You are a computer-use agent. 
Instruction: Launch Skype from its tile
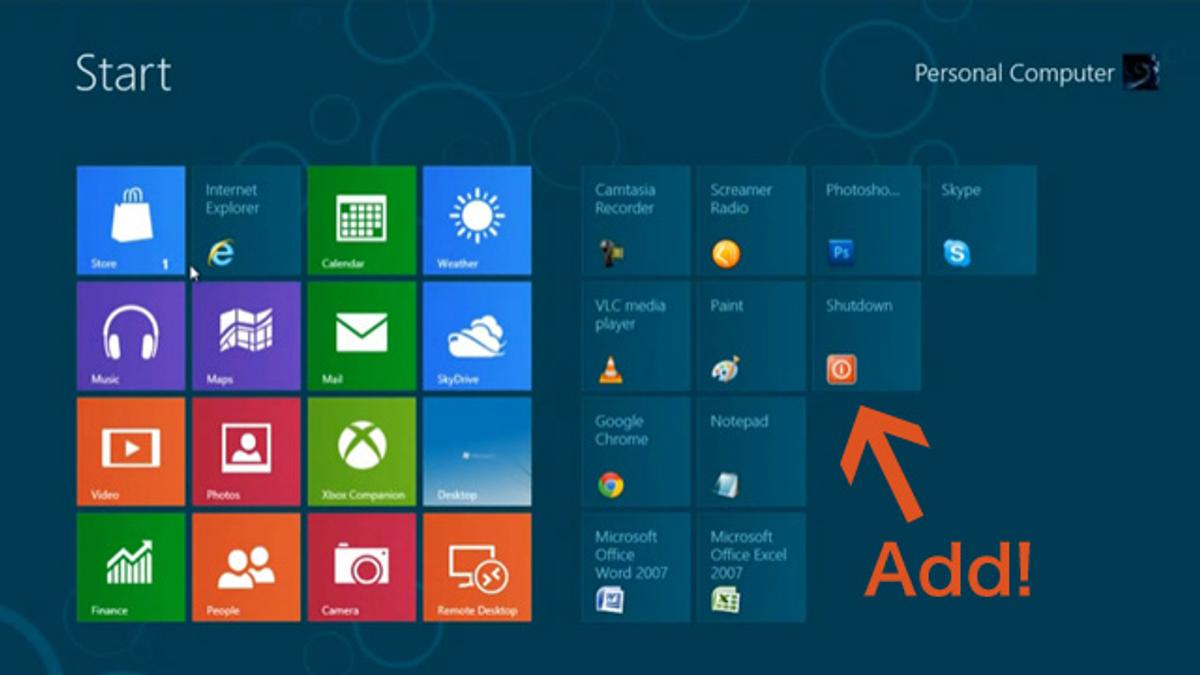[x=981, y=220]
